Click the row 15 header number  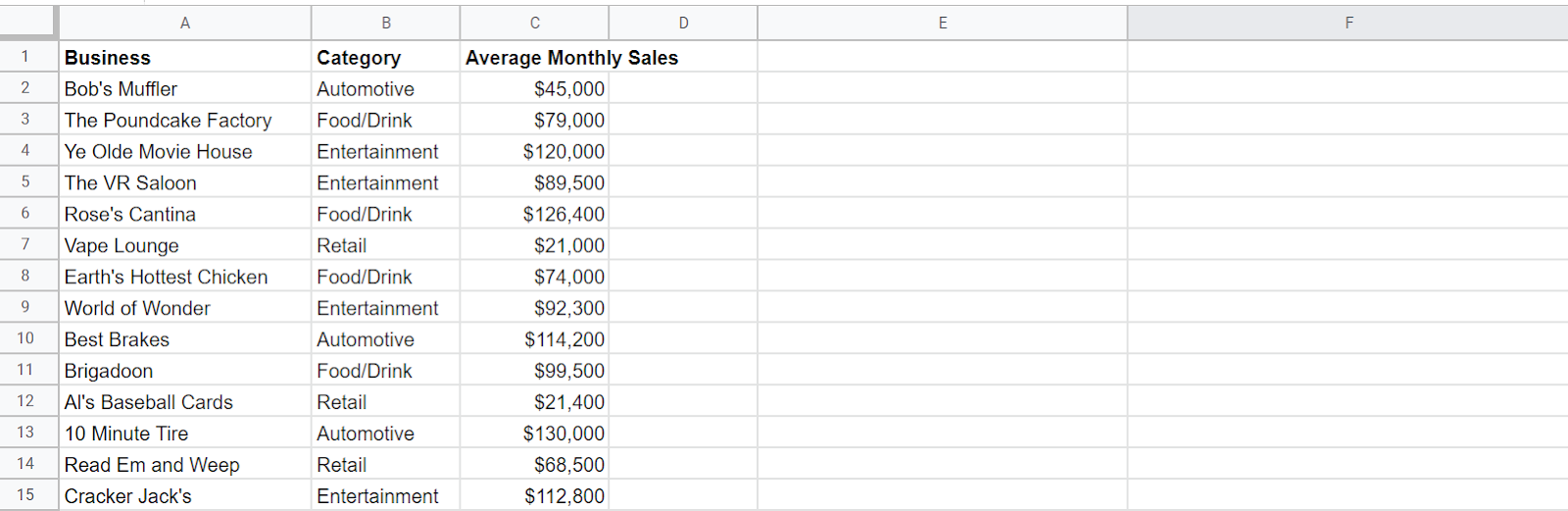[25, 495]
